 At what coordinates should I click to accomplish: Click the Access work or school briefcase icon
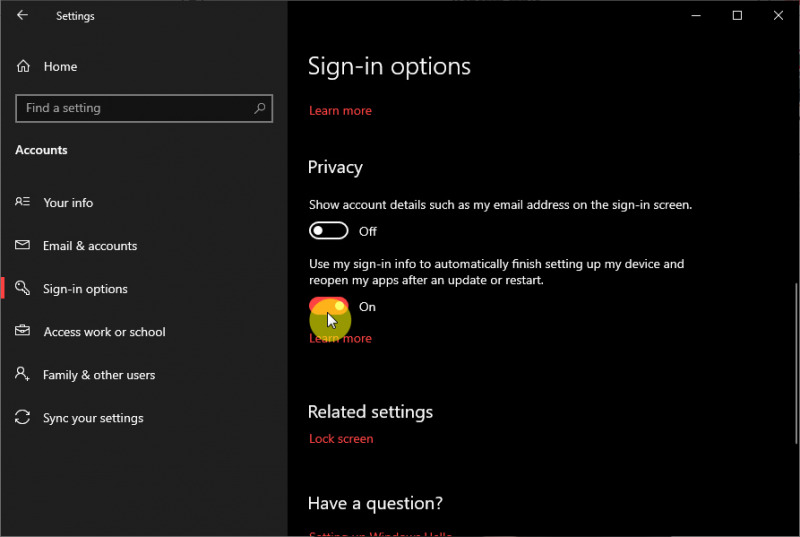23,332
